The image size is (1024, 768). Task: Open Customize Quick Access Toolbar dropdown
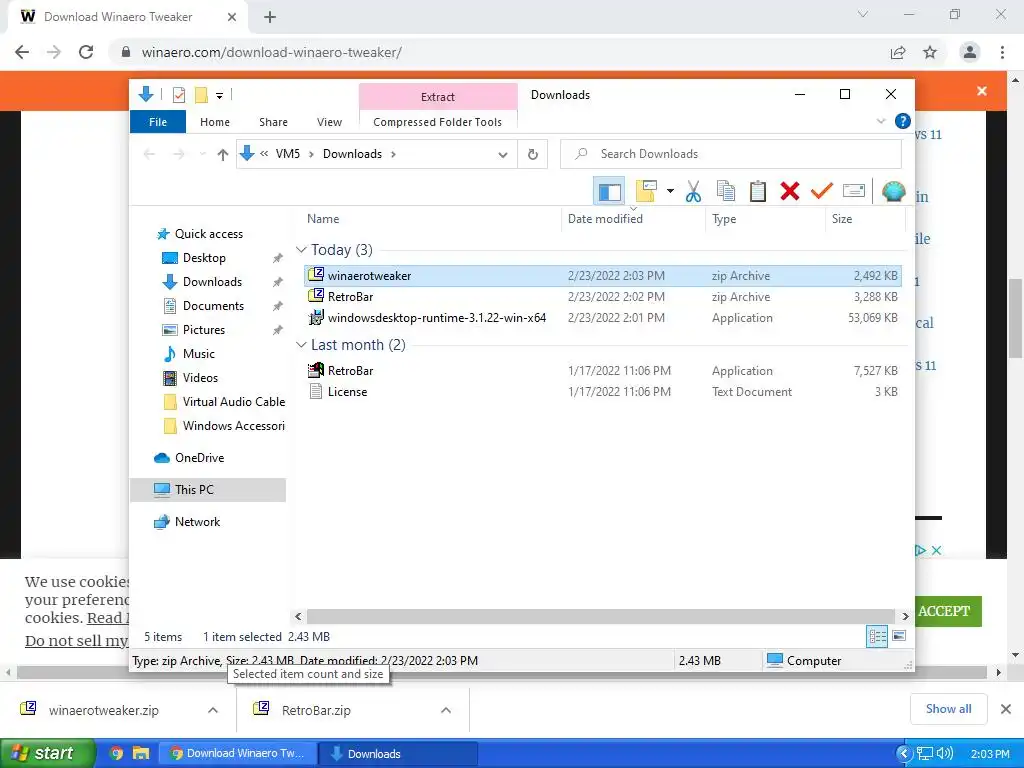coord(219,96)
